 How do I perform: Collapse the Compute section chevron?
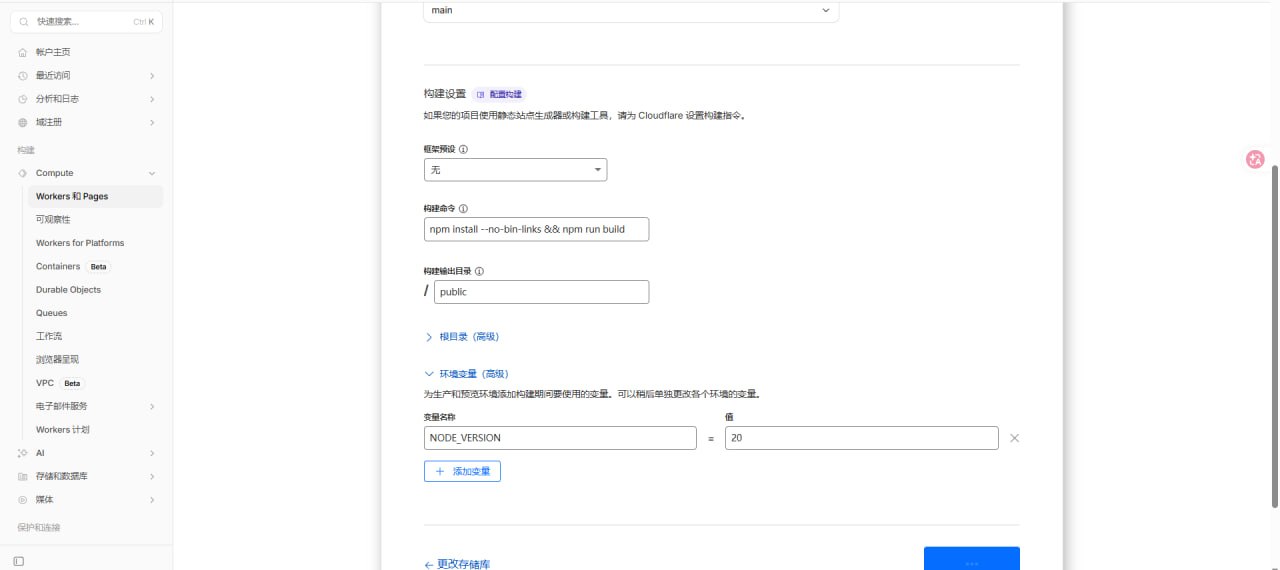click(152, 173)
